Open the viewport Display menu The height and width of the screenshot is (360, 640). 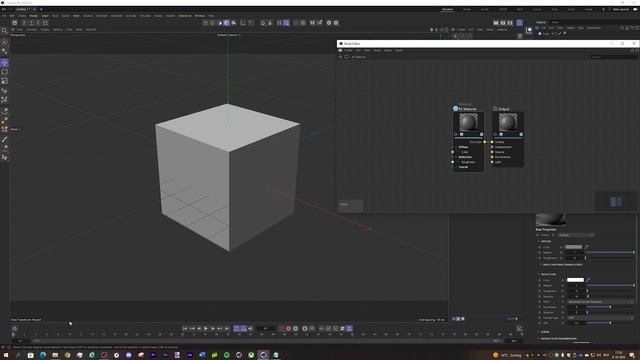pyautogui.click(x=45, y=29)
